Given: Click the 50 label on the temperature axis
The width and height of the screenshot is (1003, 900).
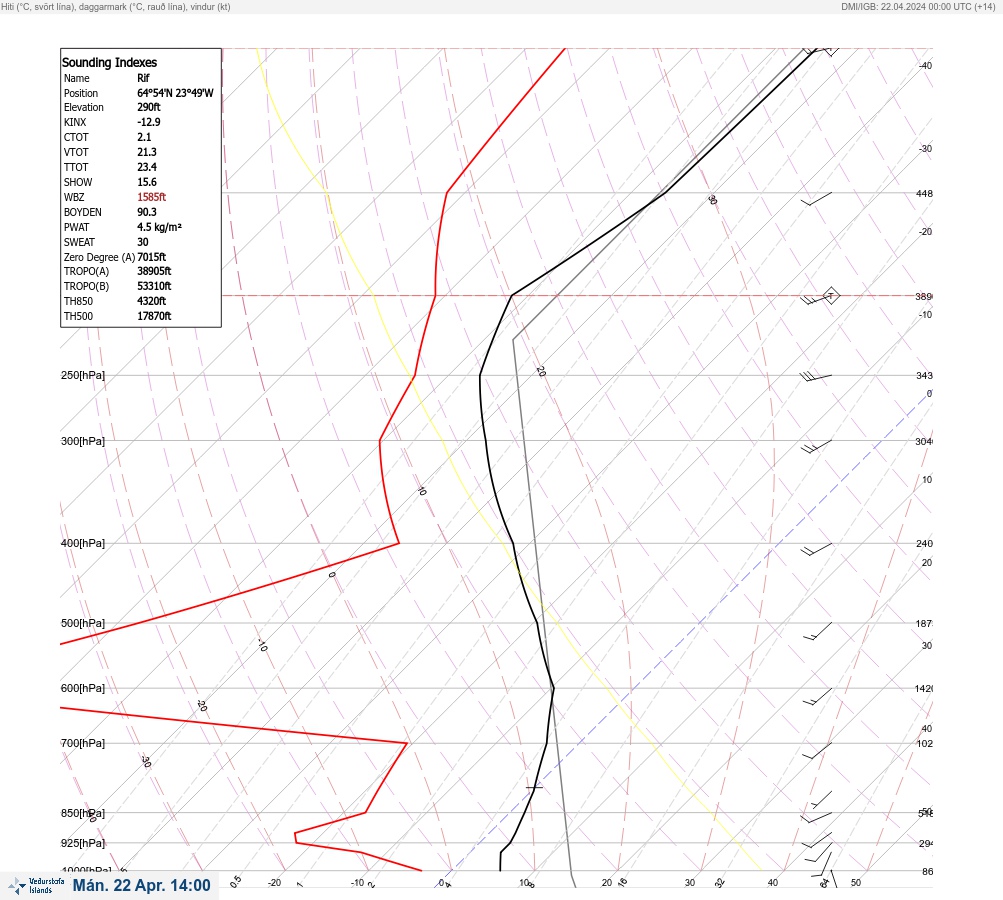Looking at the screenshot, I should point(856,883).
